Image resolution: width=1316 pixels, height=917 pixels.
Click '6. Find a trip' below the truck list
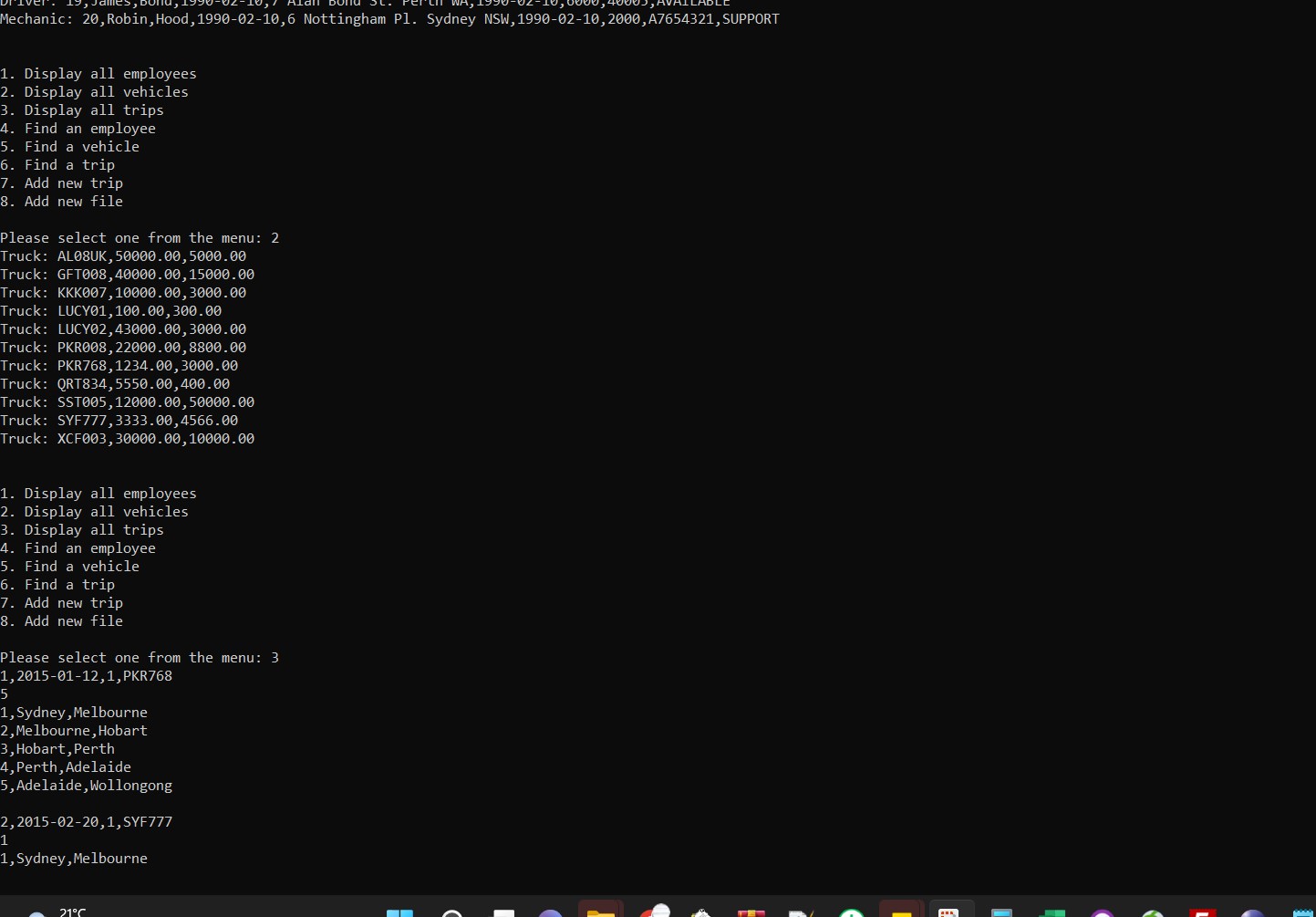(x=57, y=585)
